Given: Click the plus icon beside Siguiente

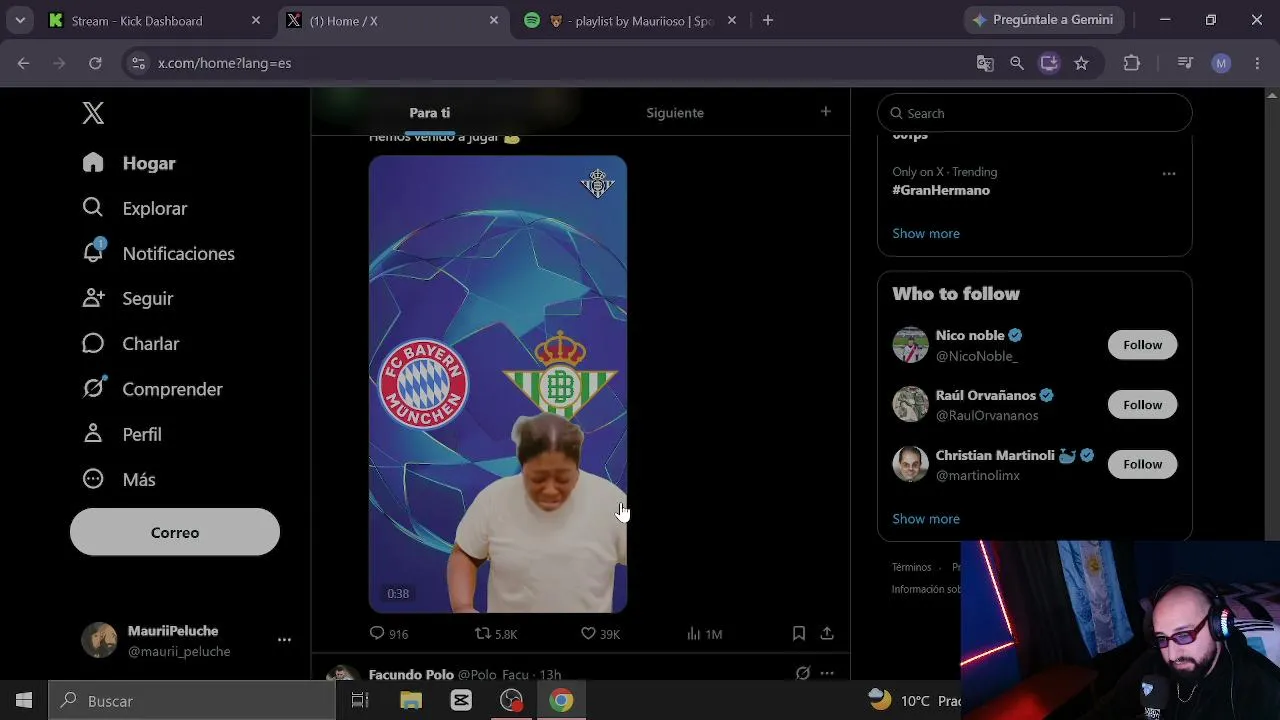Looking at the screenshot, I should 825,112.
